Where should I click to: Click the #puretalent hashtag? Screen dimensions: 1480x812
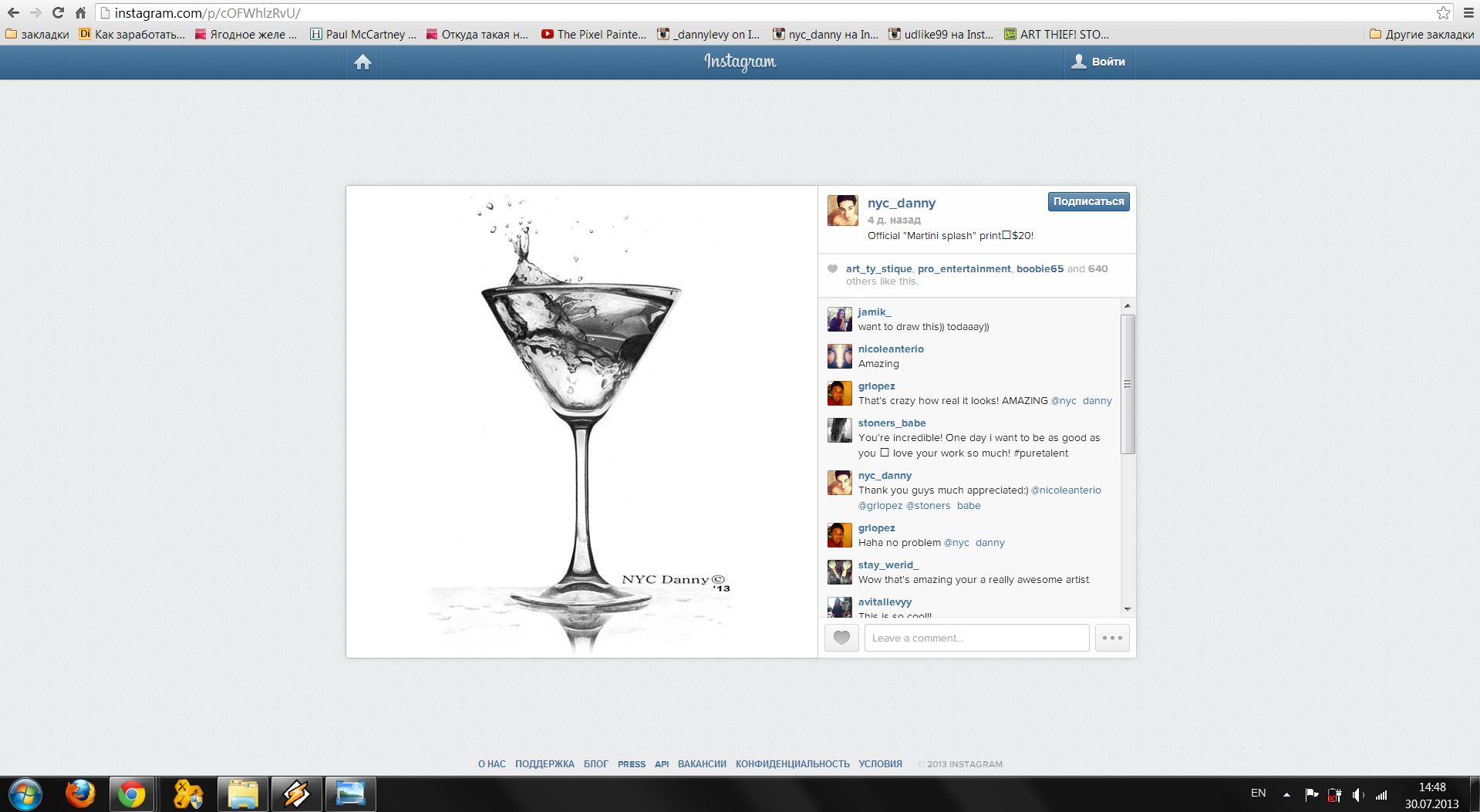[x=1041, y=453]
